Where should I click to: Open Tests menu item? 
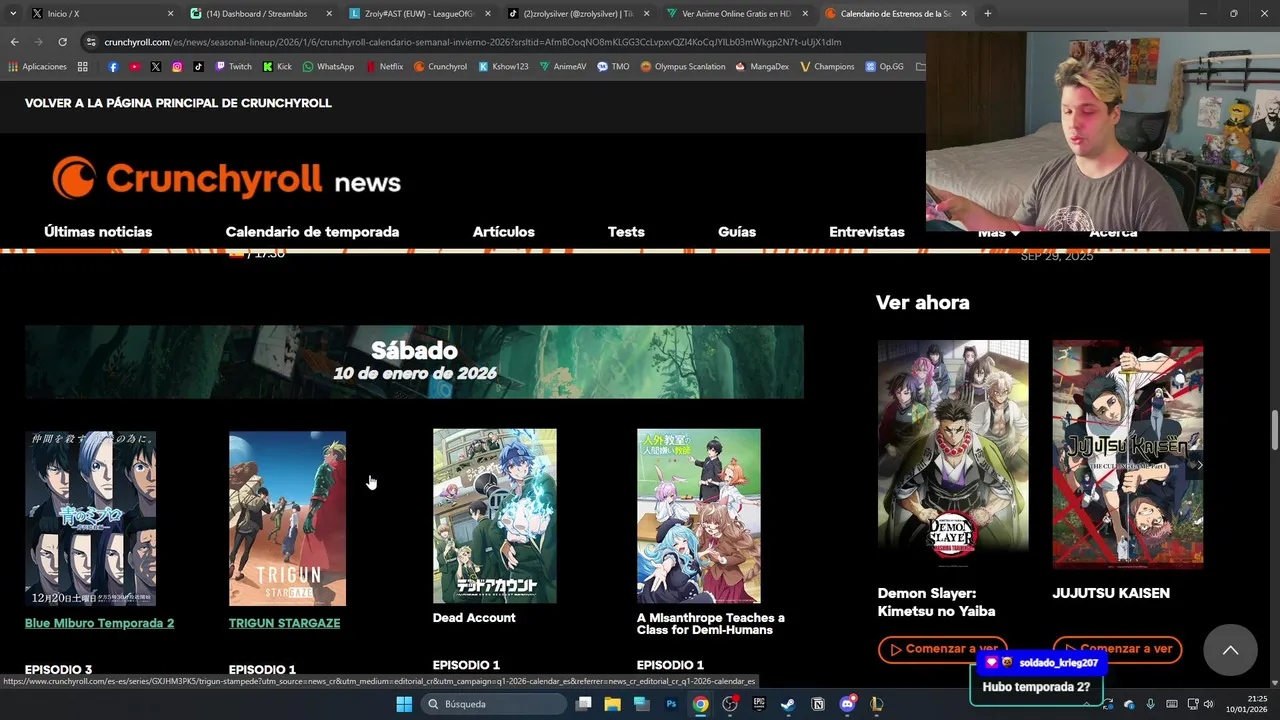tap(626, 232)
